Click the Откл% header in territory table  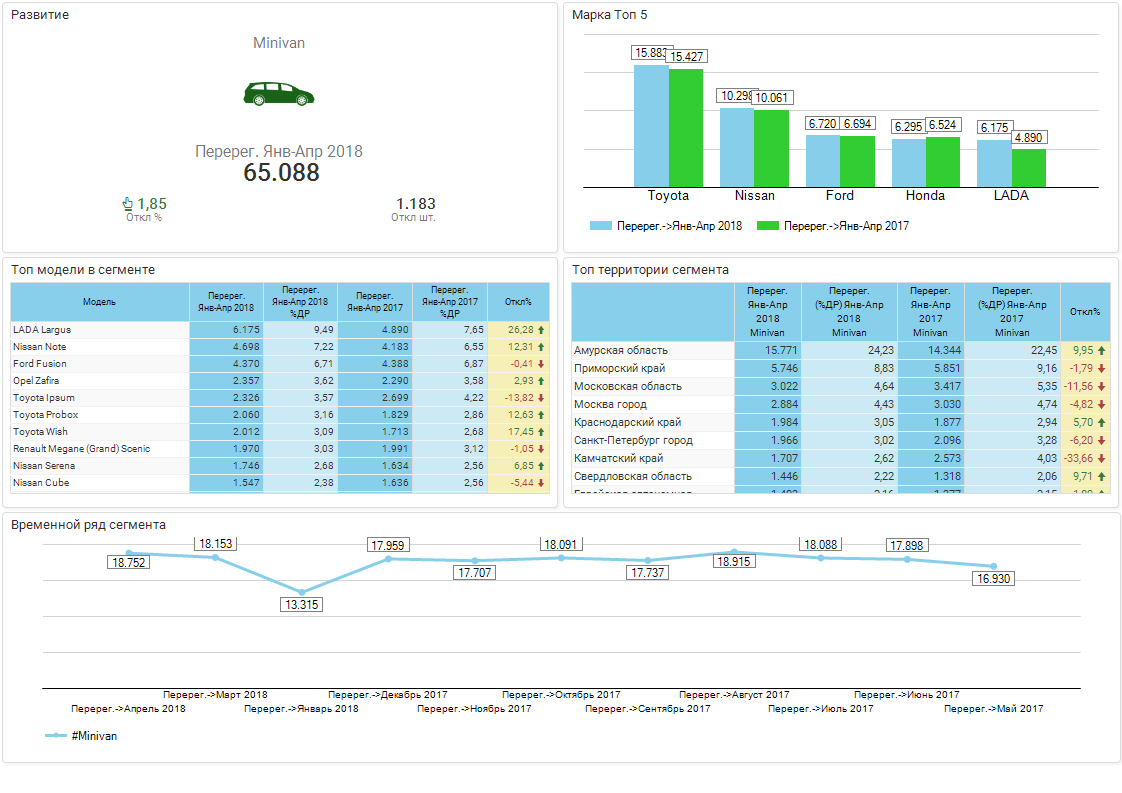pyautogui.click(x=1084, y=311)
